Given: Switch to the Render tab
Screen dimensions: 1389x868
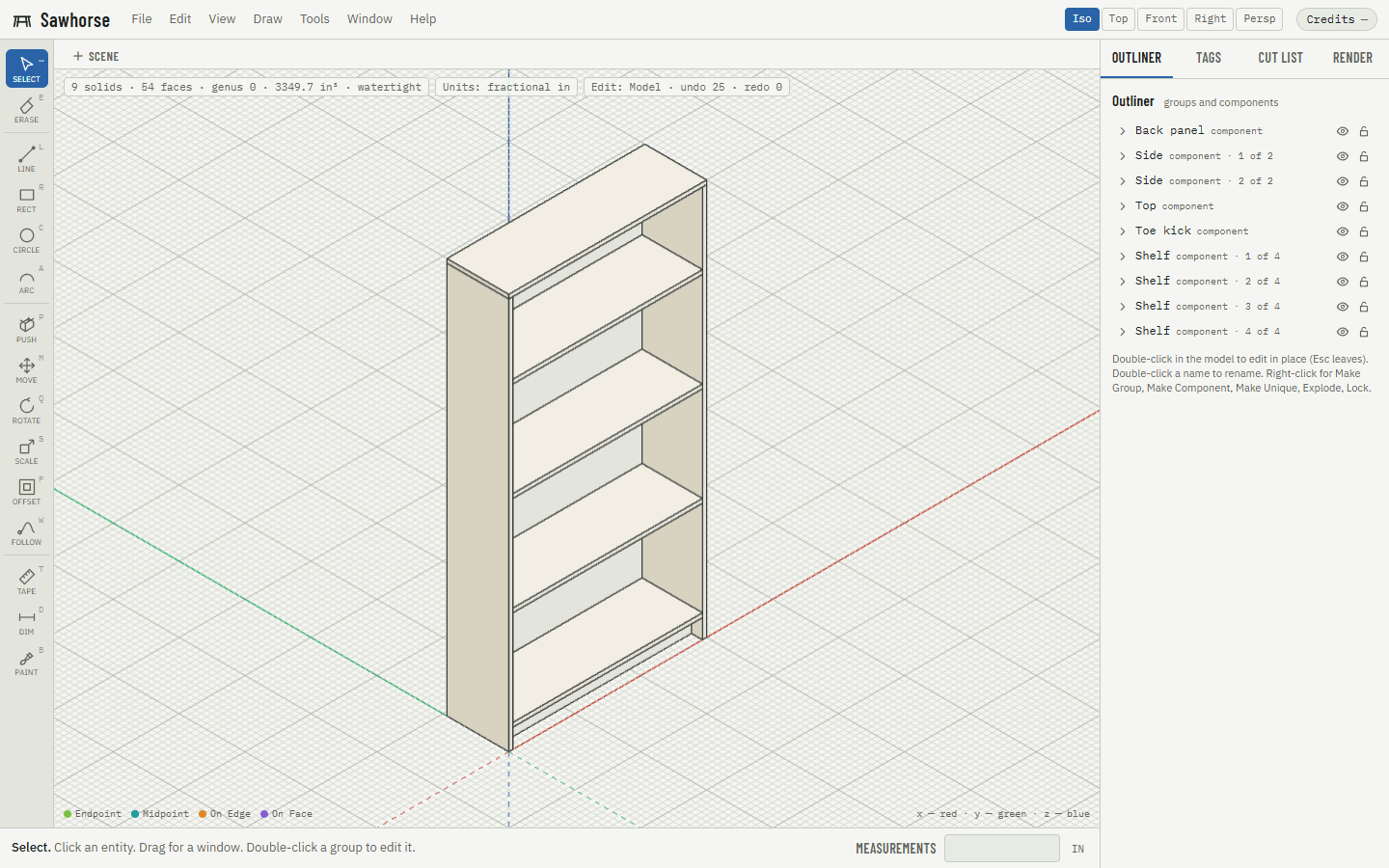Looking at the screenshot, I should click(x=1352, y=58).
